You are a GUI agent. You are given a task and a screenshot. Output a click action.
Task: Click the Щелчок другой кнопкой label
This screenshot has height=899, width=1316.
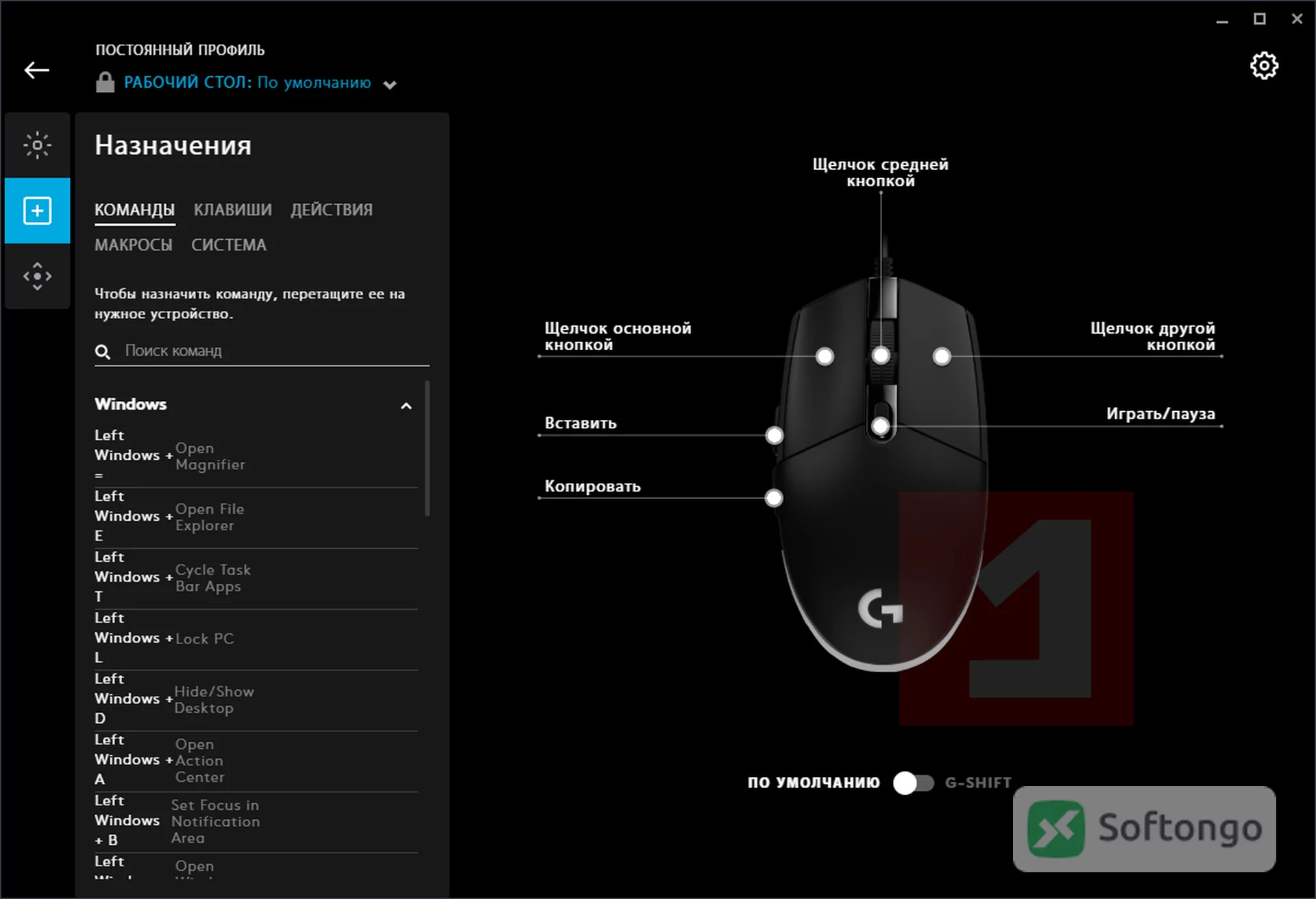point(1153,336)
